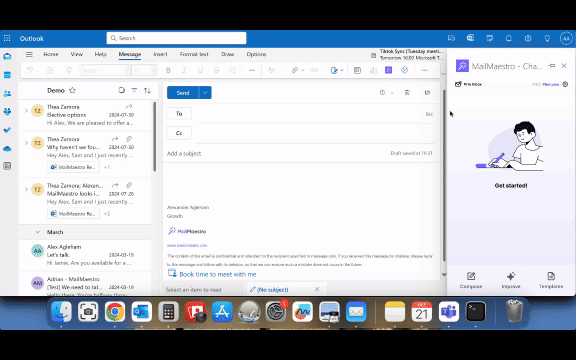The image size is (576, 360).
Task: Switch to the View ribbon tab
Action: pos(76,54)
